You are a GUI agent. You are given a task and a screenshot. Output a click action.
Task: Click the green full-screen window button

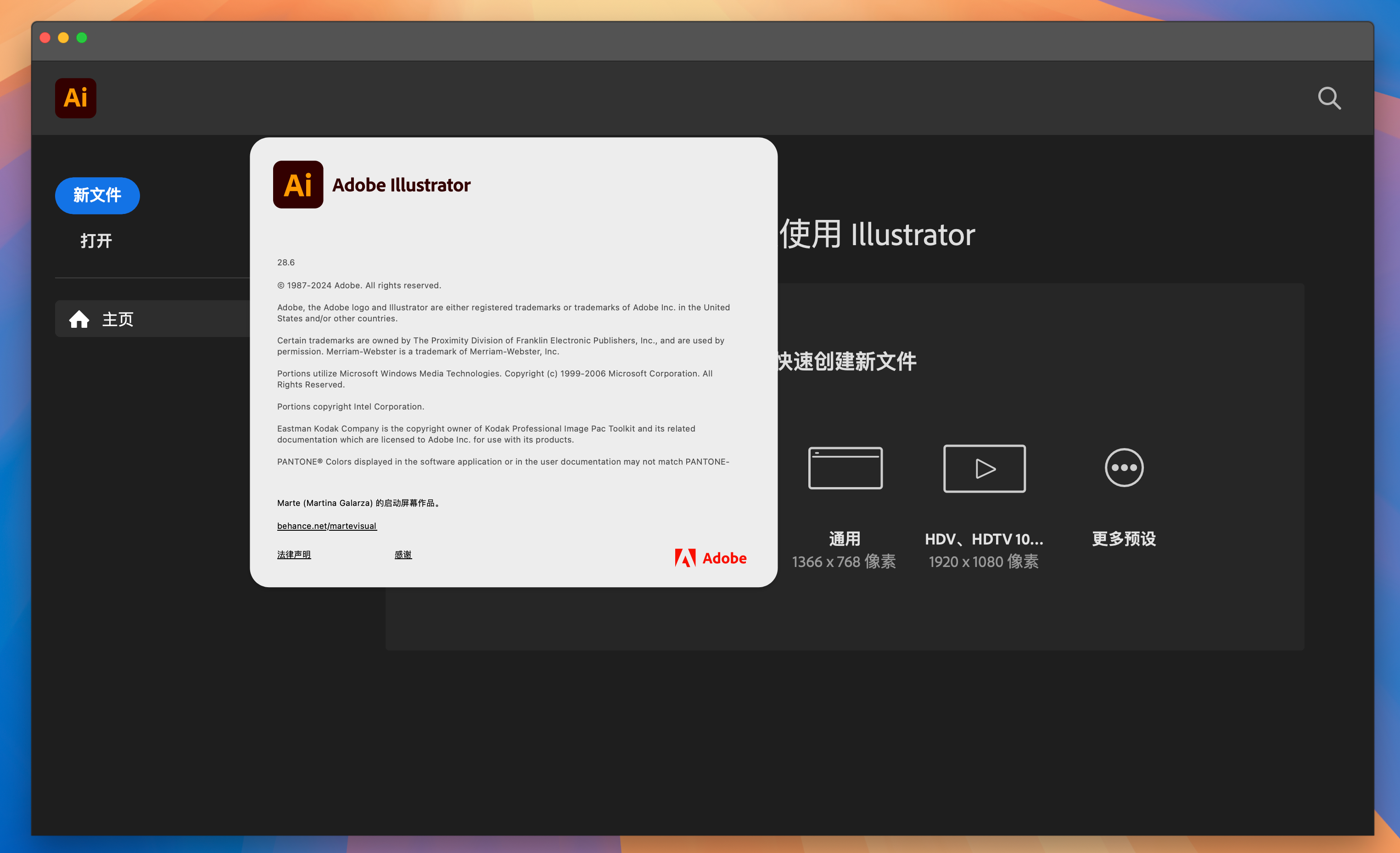[x=81, y=38]
